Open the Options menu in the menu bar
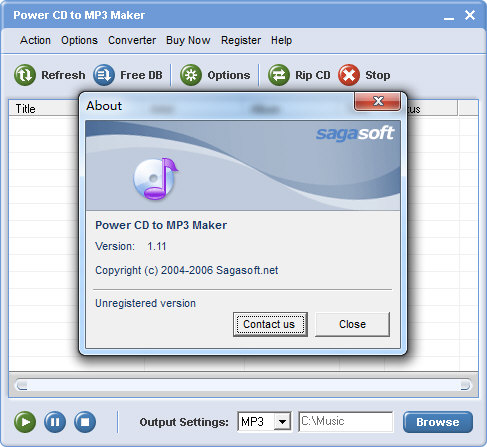Screen dimensions: 487x447 click(79, 40)
